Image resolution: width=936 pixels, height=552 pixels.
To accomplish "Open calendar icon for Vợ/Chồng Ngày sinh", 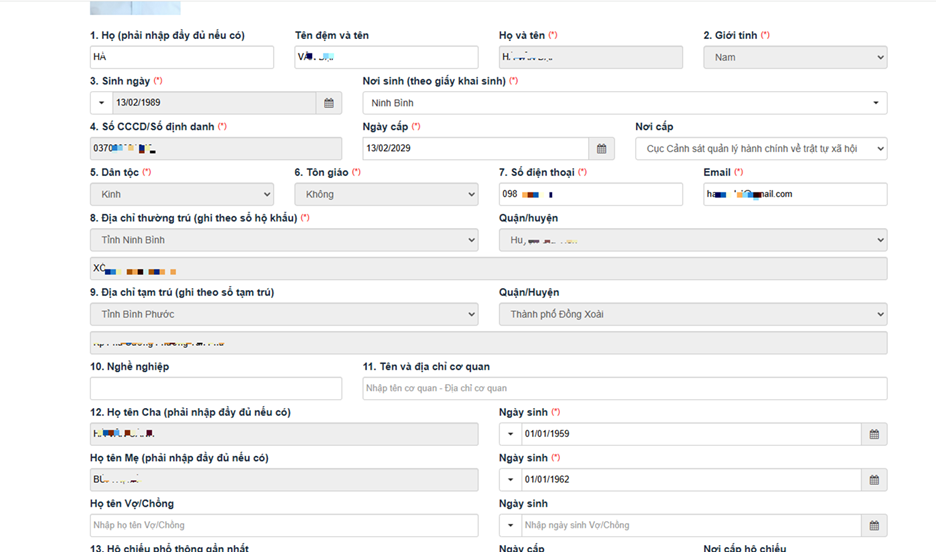I will 874,526.
